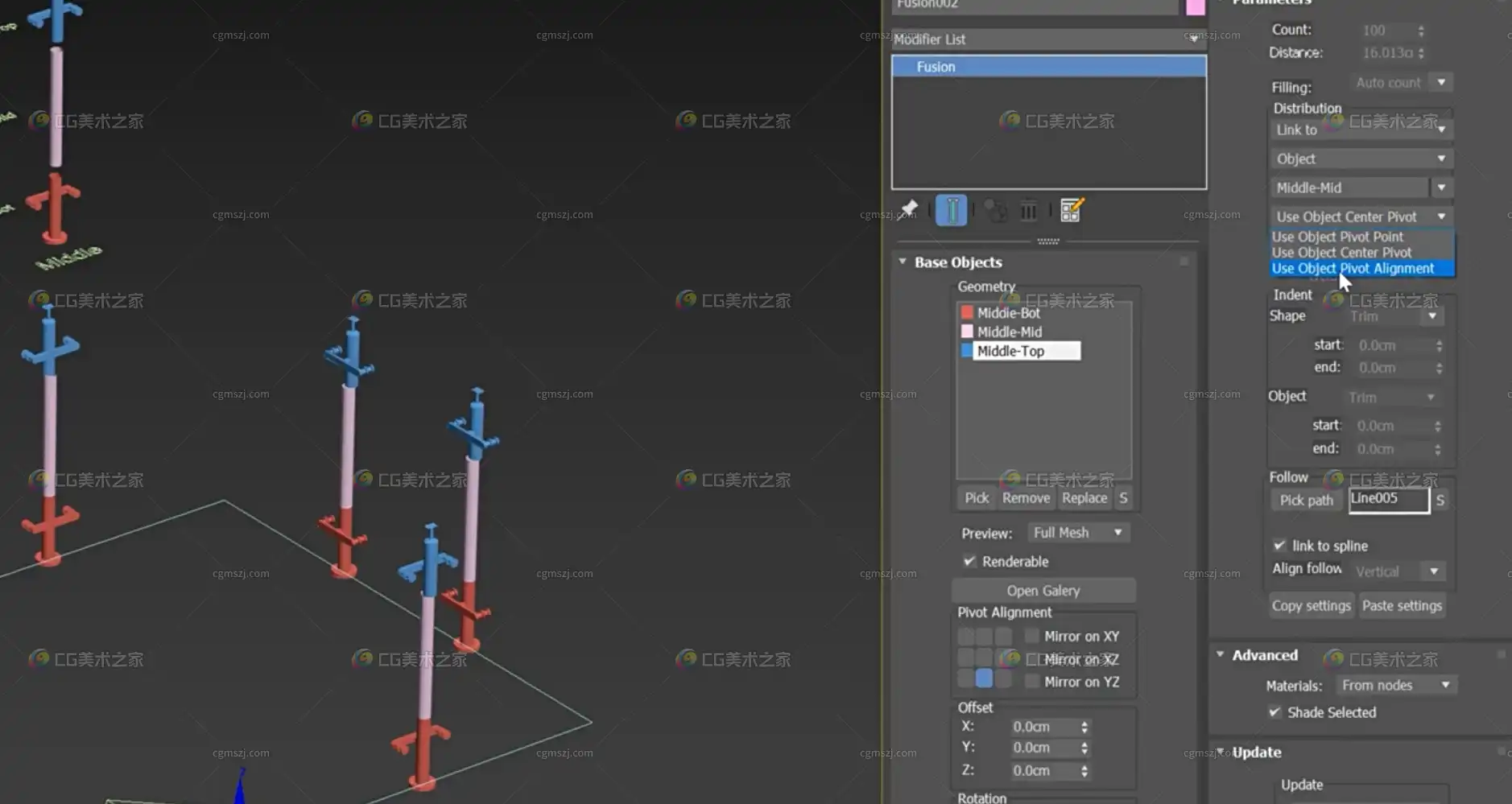The width and height of the screenshot is (1512, 804).
Task: Open Preview Full Mesh dropdown
Action: coord(1079,533)
